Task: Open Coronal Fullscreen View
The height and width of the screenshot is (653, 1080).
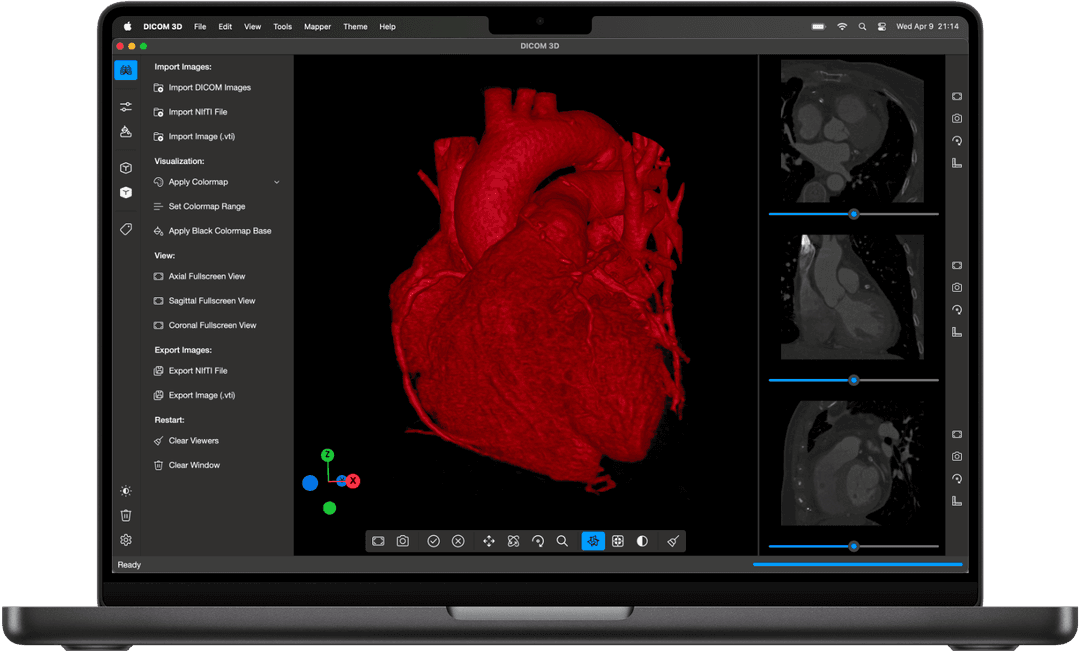Action: [x=212, y=325]
